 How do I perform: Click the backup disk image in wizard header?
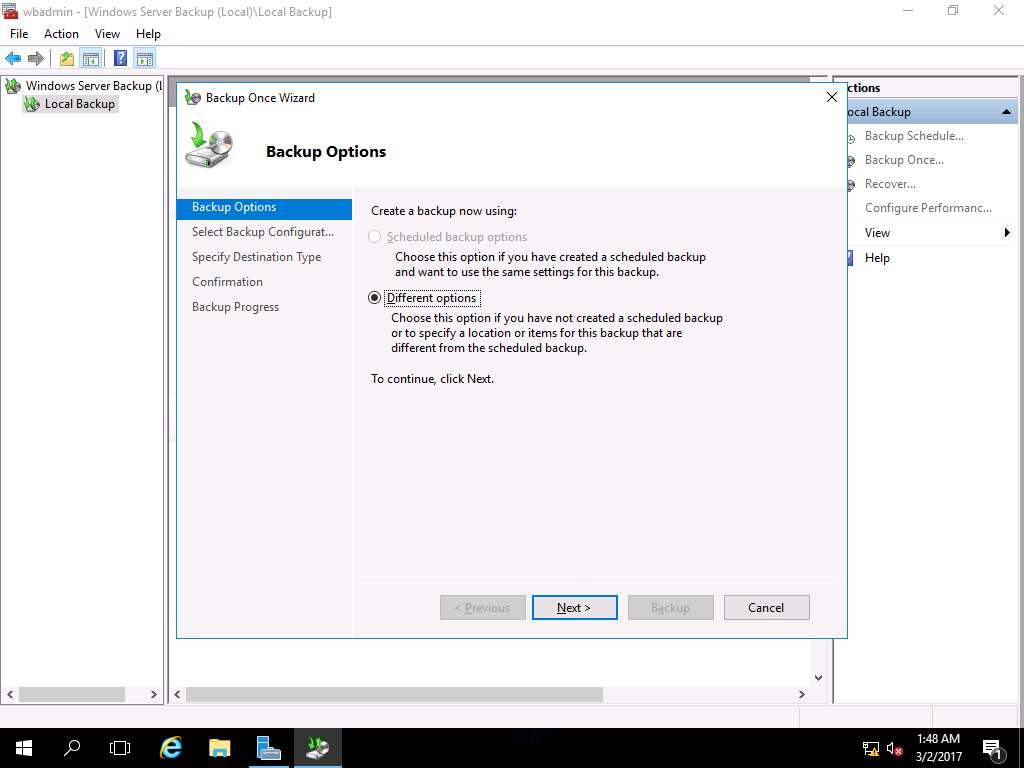point(210,144)
